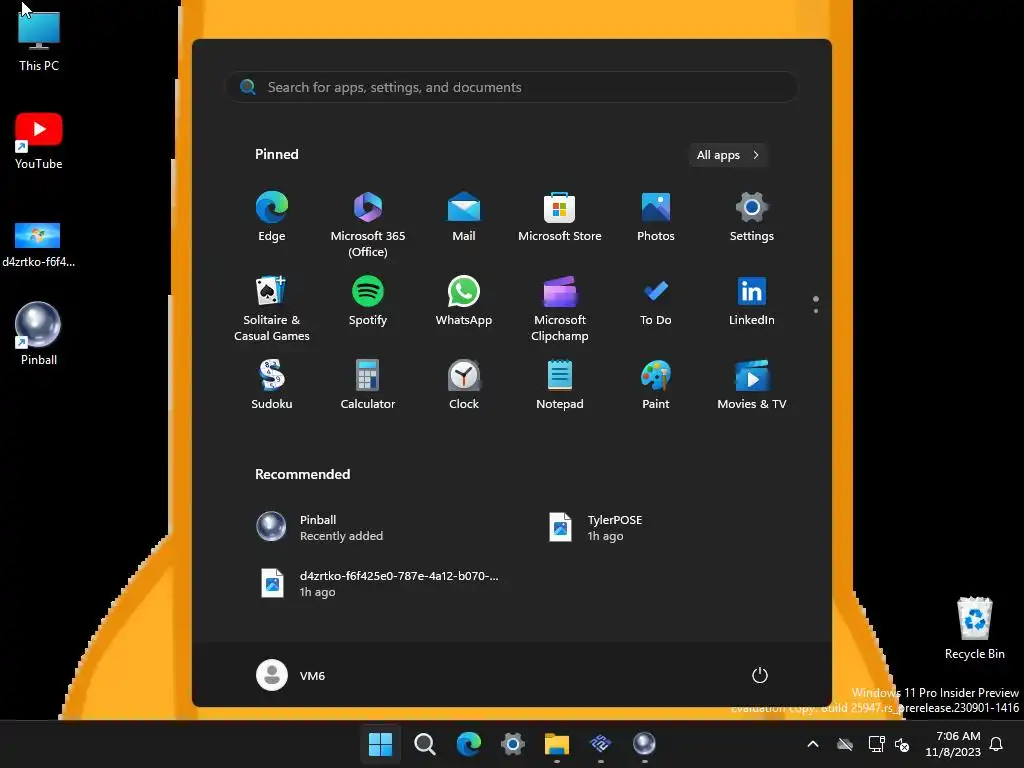Viewport: 1024px width, 768px height.
Task: Select Recycle Bin on desktop
Action: click(974, 628)
